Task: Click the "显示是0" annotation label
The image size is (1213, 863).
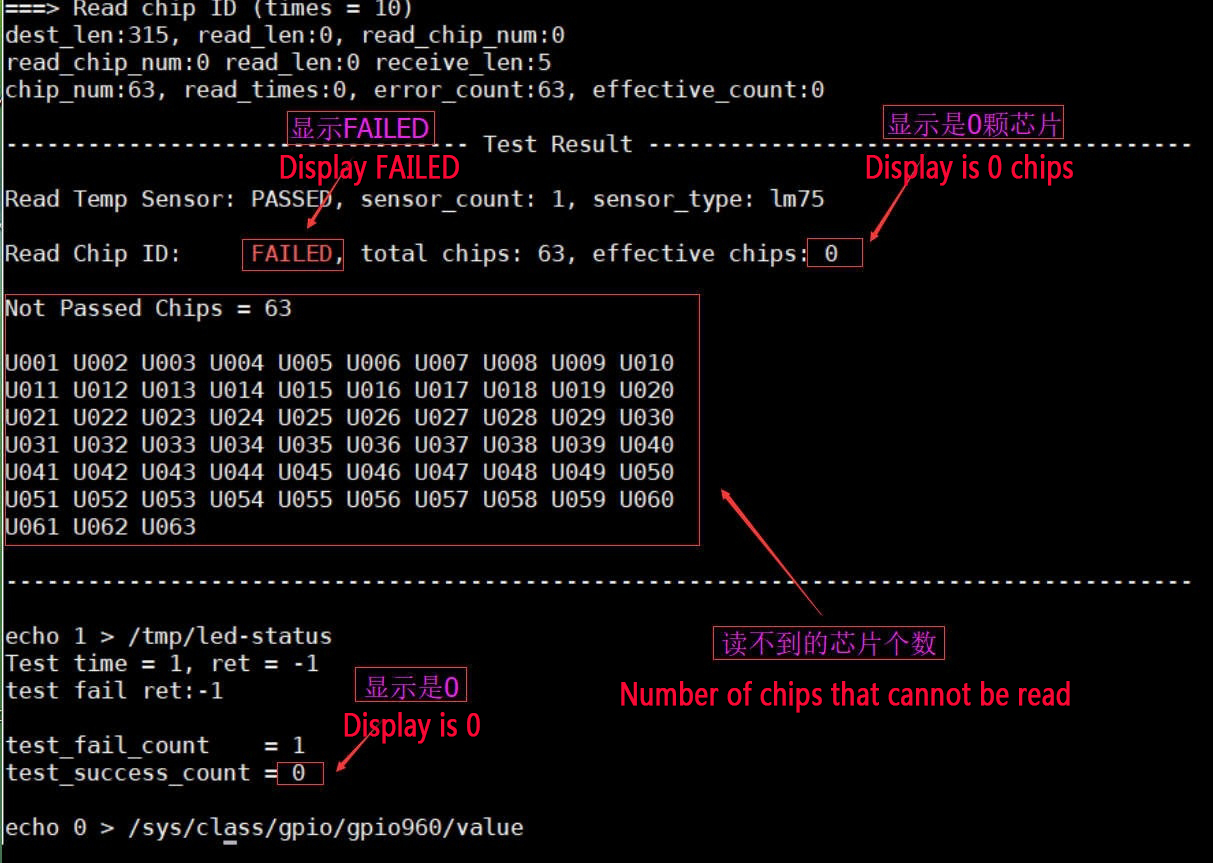Action: pos(411,687)
